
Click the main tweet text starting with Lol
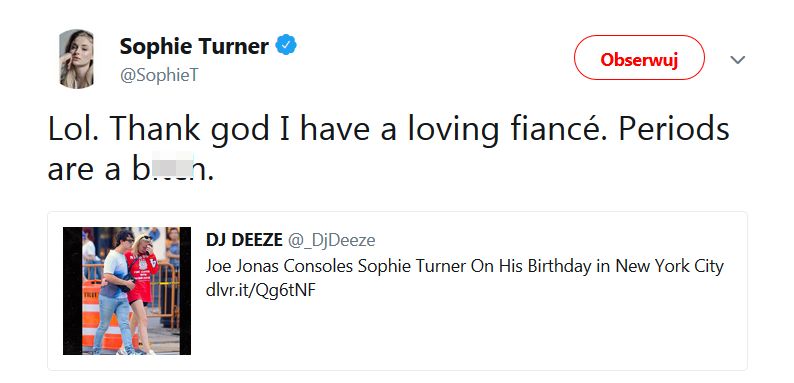coord(388,150)
